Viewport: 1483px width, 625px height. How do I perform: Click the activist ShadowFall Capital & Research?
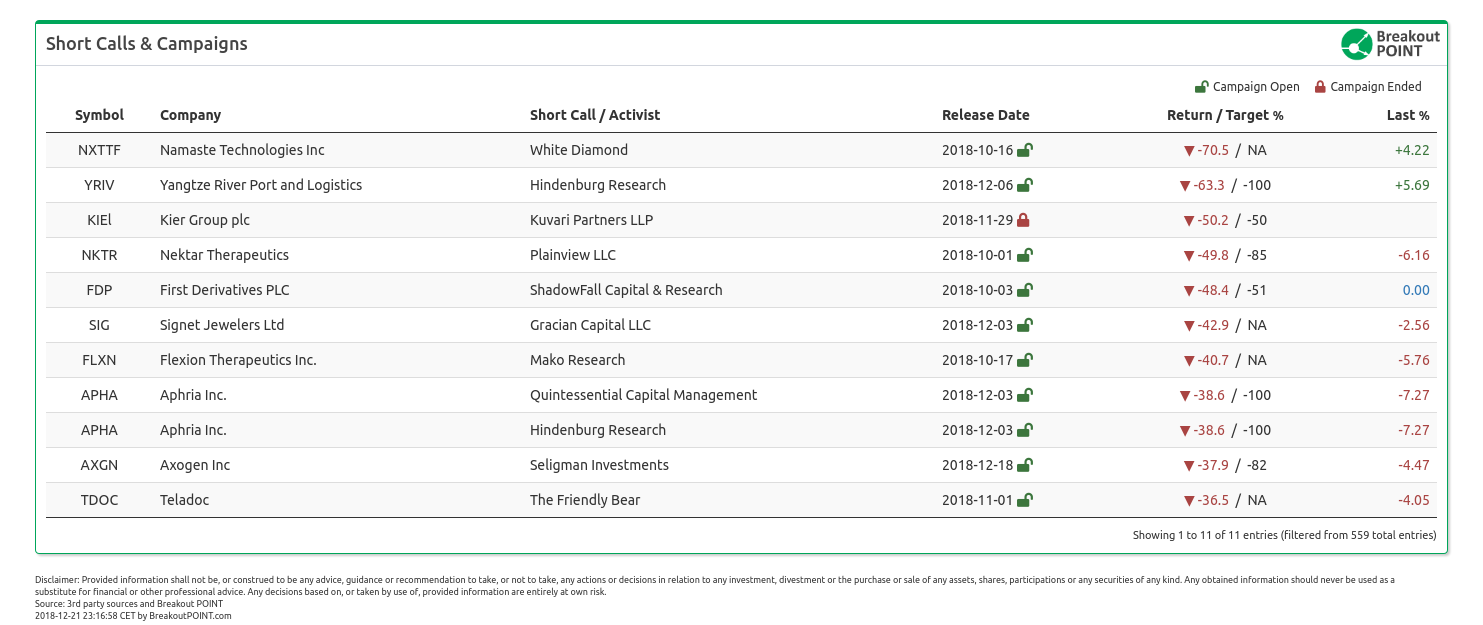626,290
